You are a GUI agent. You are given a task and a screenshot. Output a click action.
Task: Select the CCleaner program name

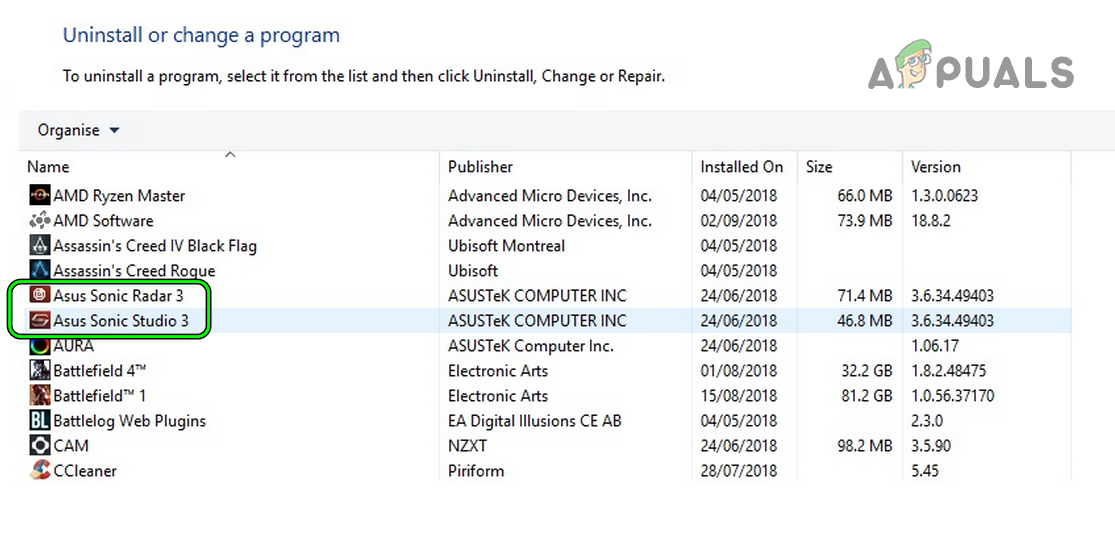(x=85, y=471)
